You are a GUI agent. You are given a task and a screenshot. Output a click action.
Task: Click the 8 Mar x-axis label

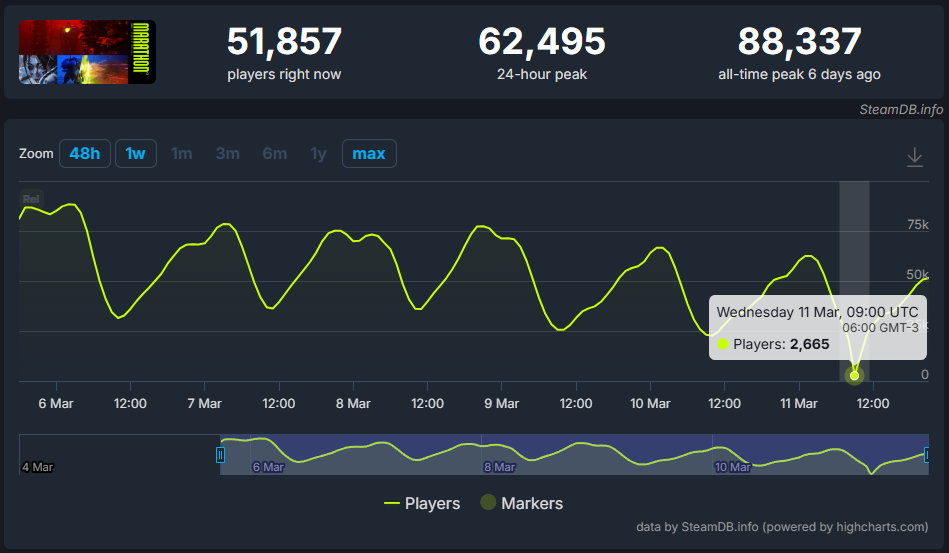(x=353, y=404)
